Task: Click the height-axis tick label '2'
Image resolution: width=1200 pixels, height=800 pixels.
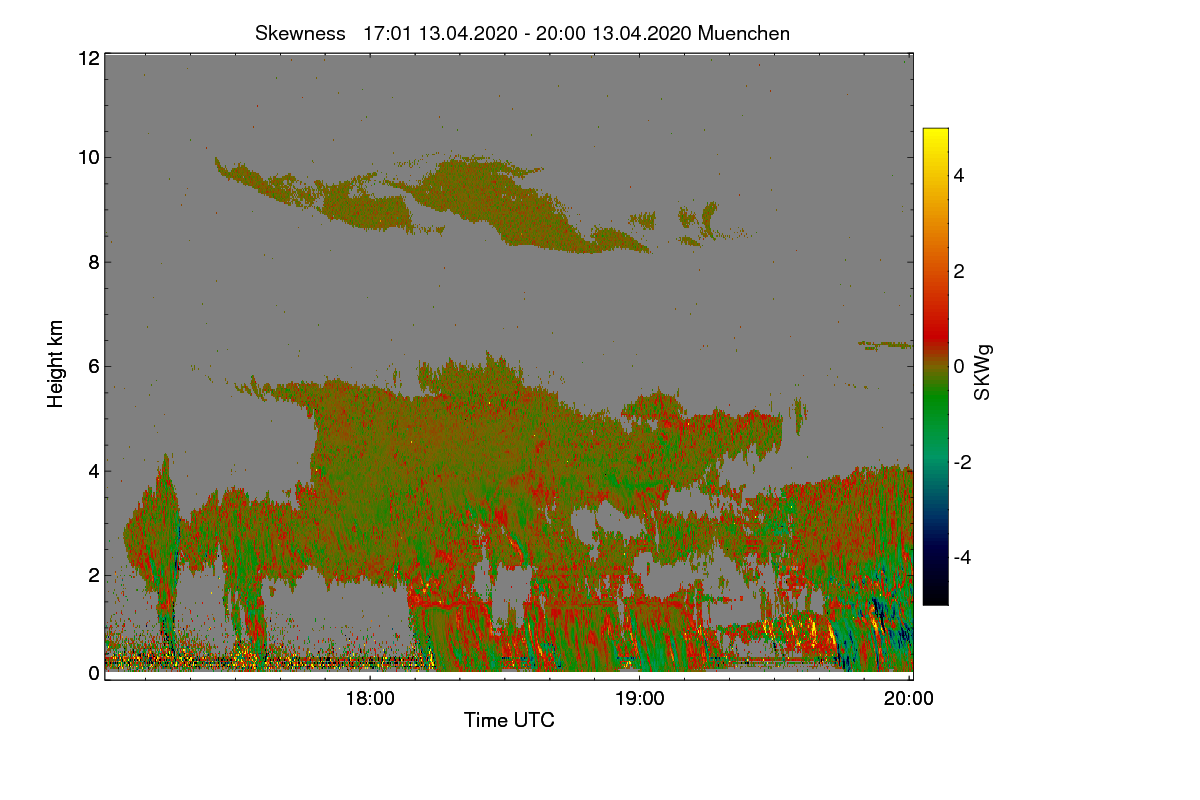Action: (93, 574)
